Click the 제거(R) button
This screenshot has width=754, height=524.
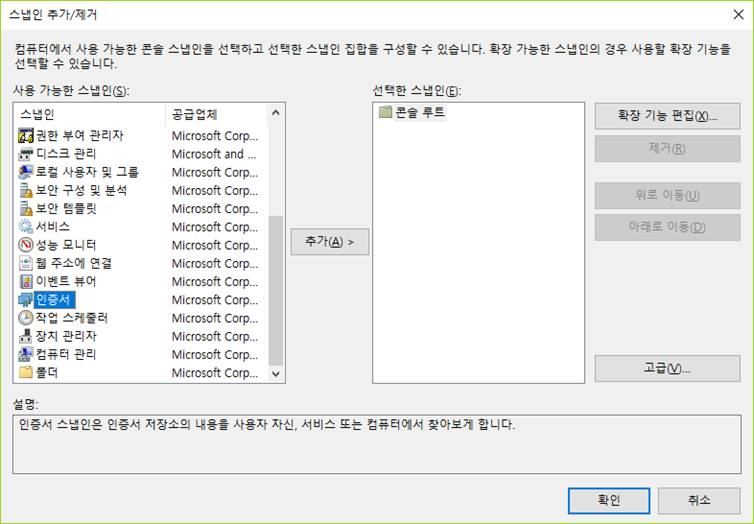tap(667, 149)
